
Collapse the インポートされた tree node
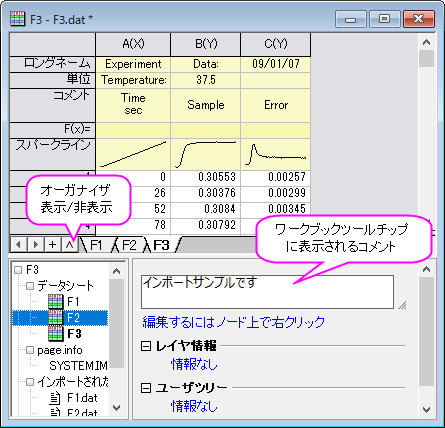30,382
